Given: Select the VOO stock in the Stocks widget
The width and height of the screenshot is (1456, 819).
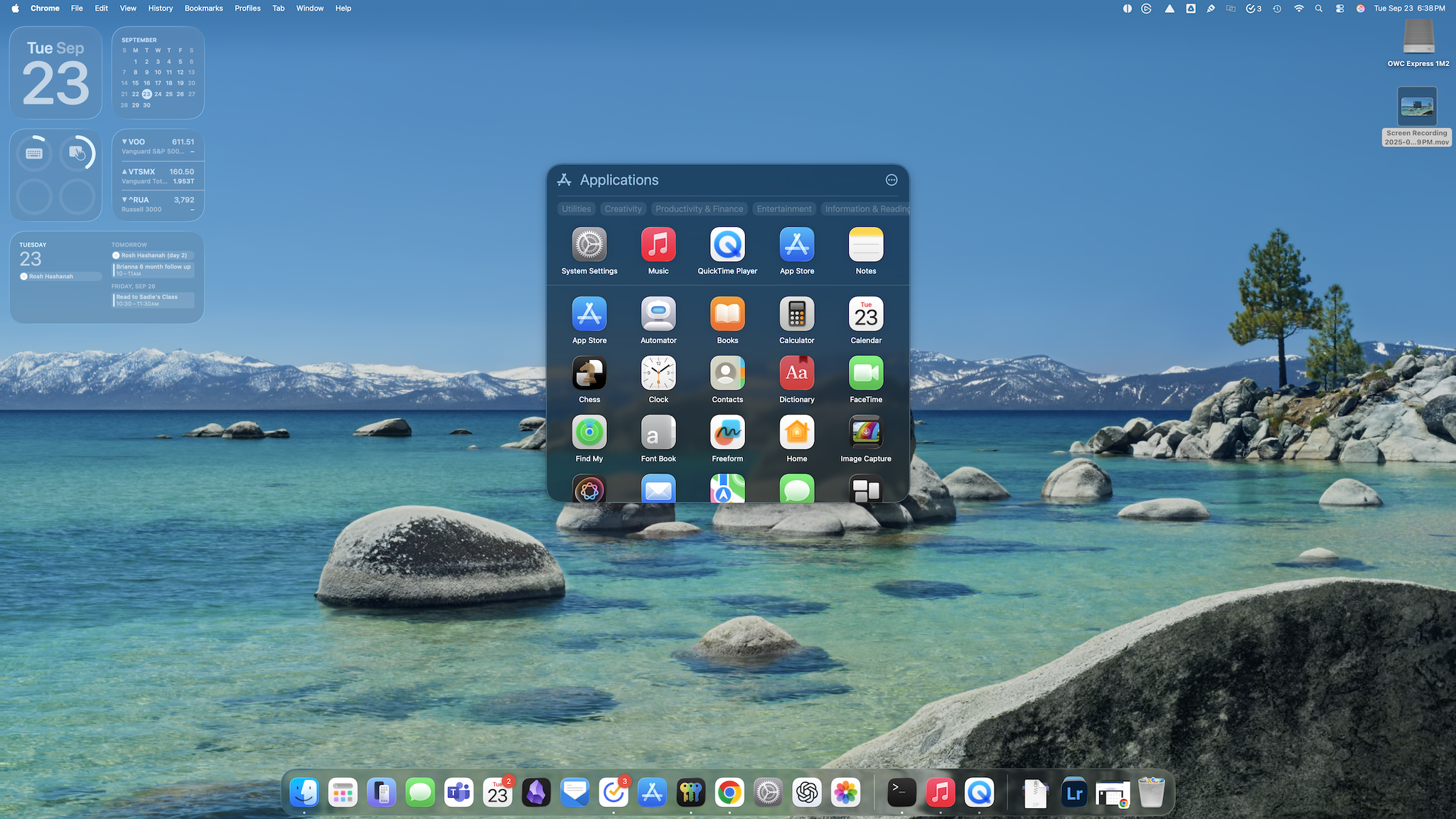Looking at the screenshot, I should click(158, 146).
